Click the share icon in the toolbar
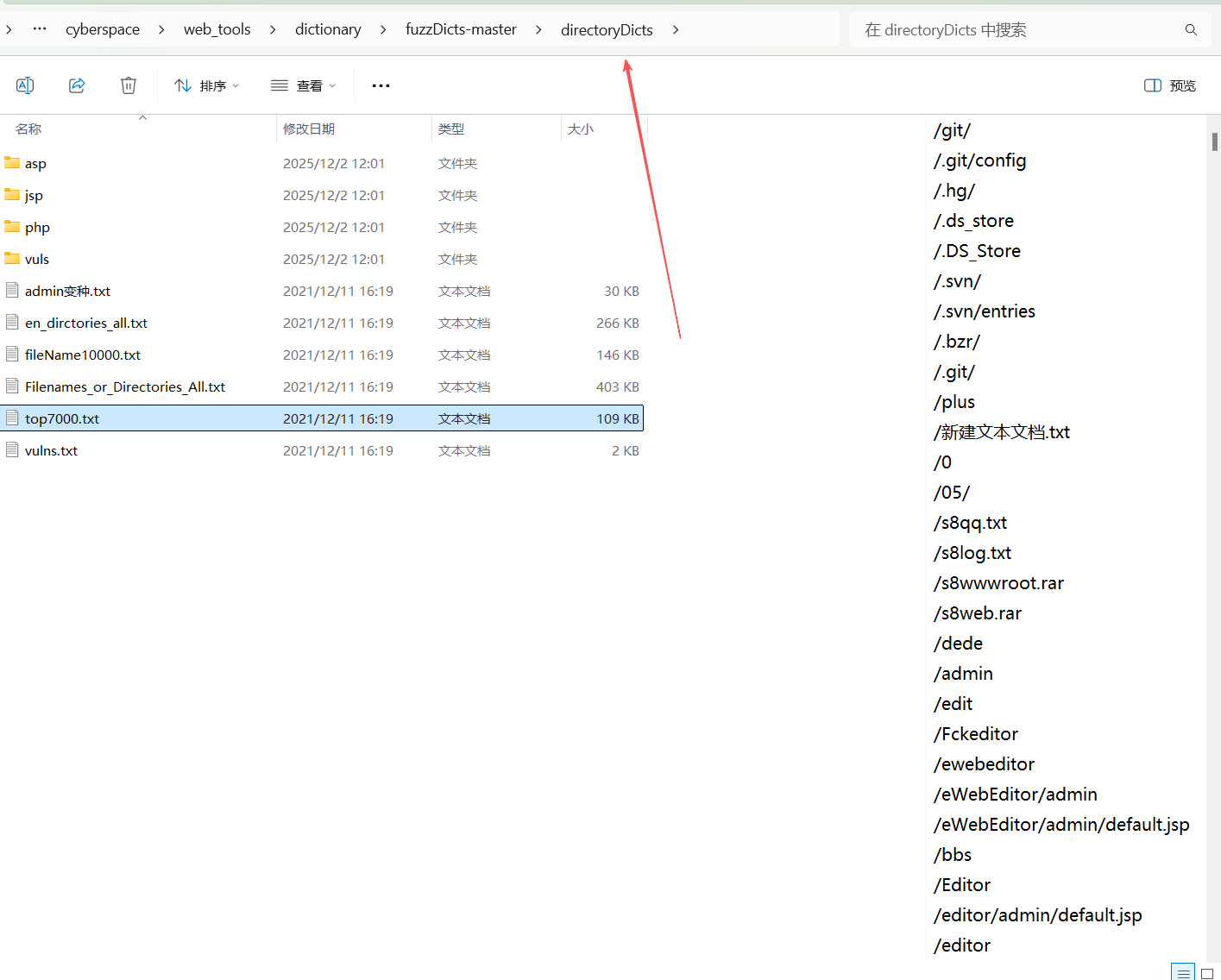Screen dimensions: 1221x980 (77, 85)
